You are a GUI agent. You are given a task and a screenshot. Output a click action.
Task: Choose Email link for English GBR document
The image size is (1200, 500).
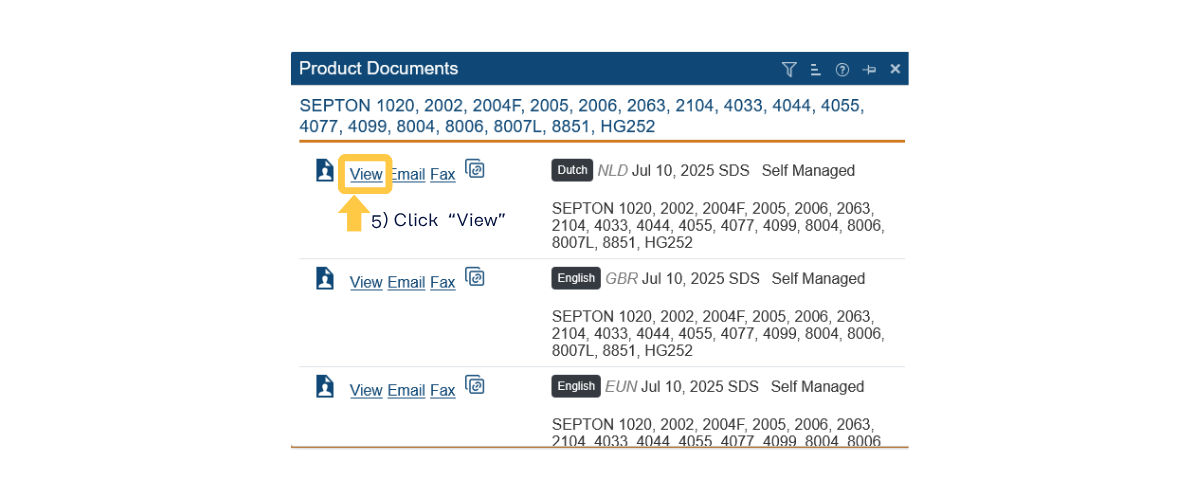pos(407,282)
